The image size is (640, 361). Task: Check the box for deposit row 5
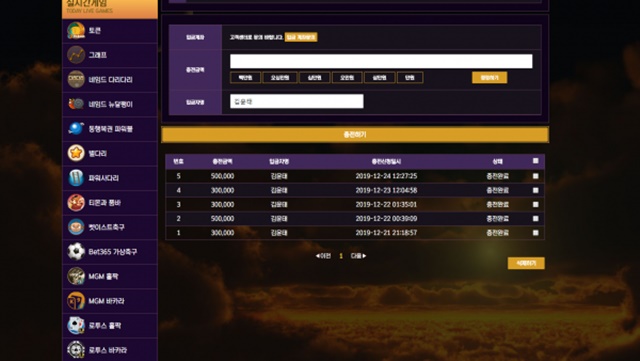pos(536,176)
